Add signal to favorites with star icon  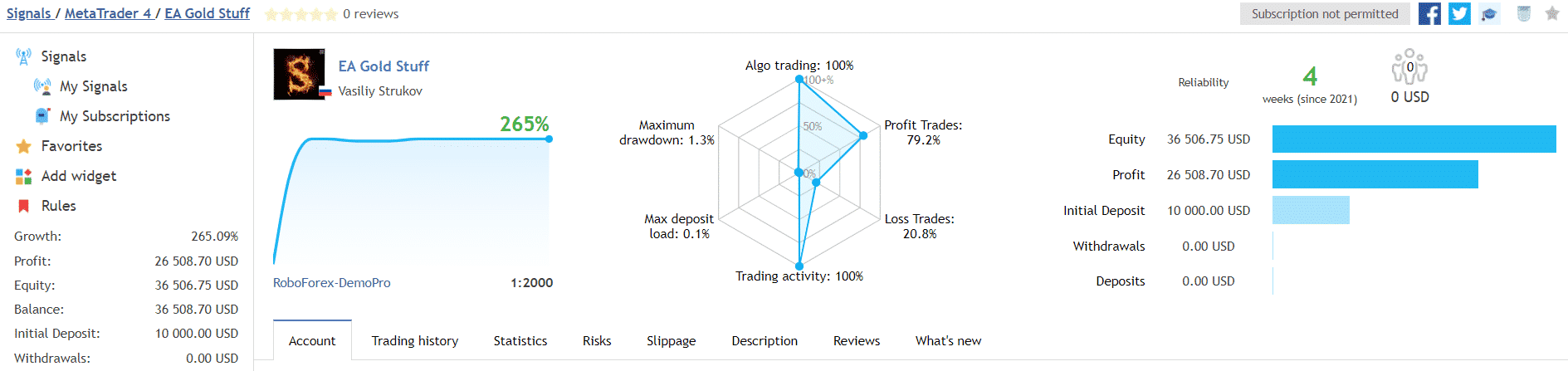(x=1551, y=13)
